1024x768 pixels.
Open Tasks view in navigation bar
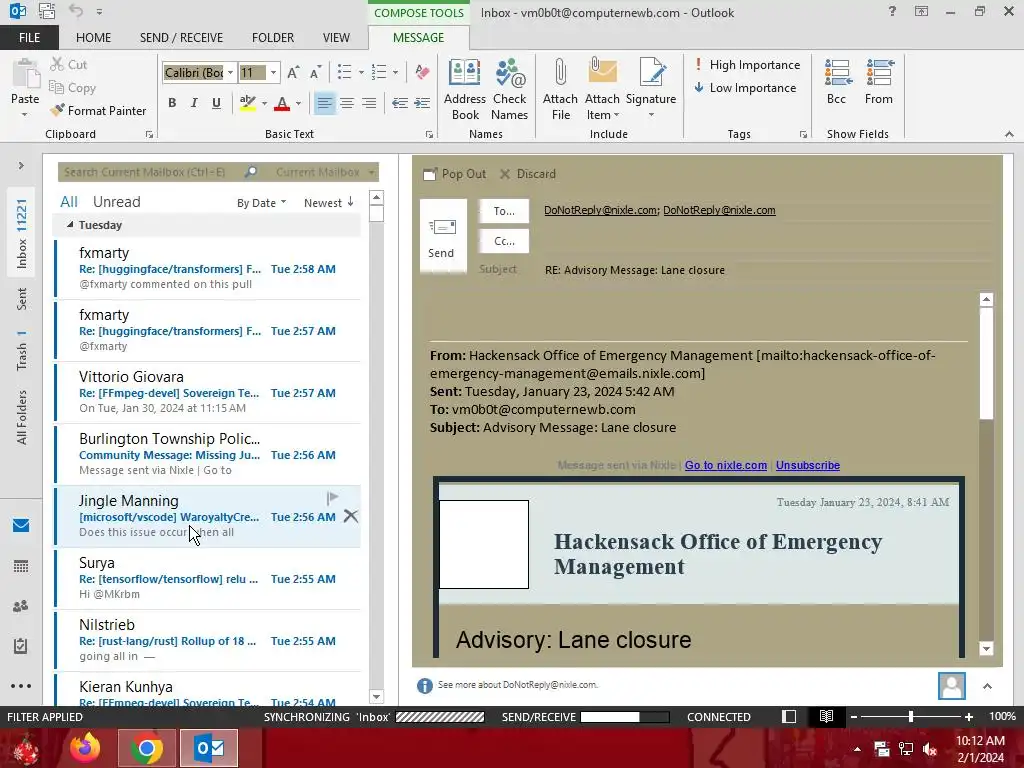tap(21, 646)
